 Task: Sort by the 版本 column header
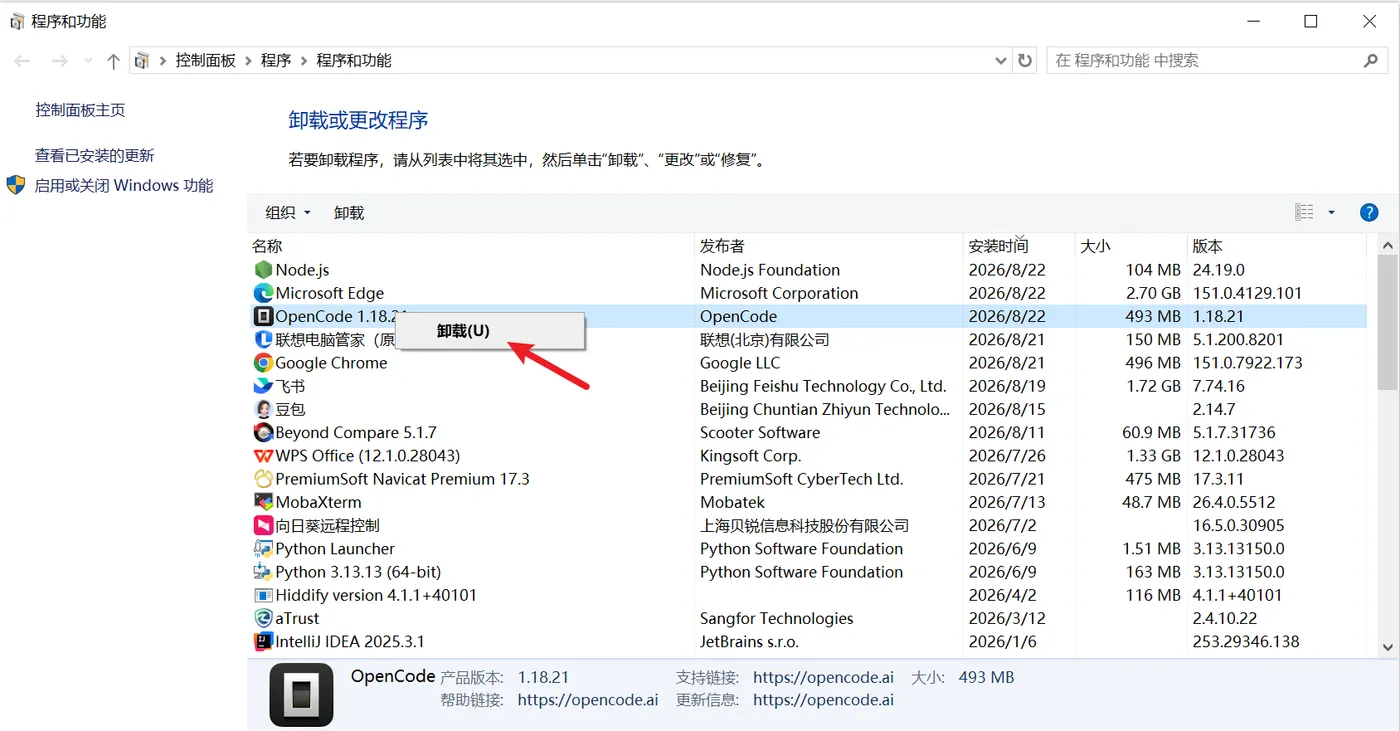1277,246
